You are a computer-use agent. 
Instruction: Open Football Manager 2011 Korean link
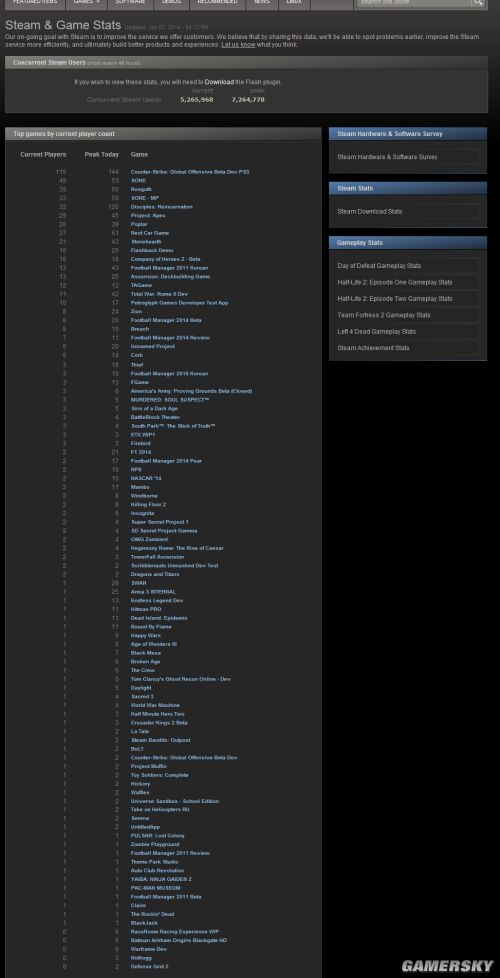coord(170,268)
